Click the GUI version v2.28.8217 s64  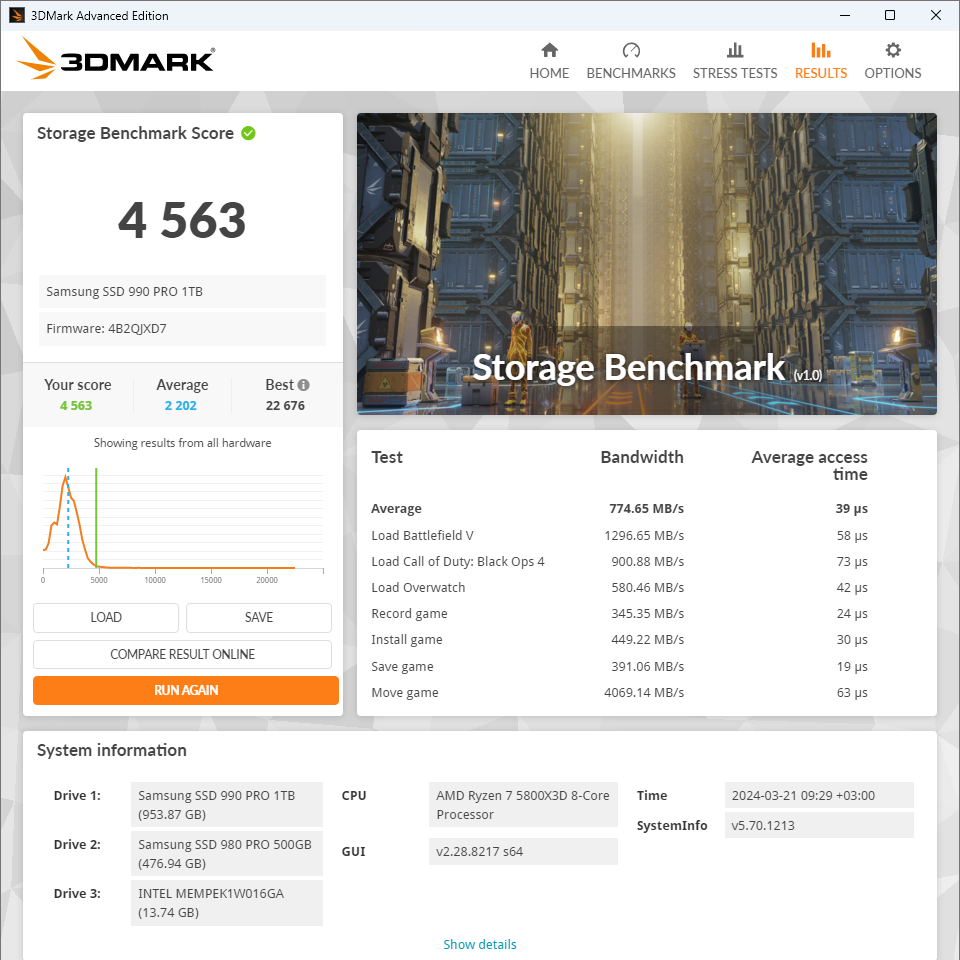[x=523, y=851]
